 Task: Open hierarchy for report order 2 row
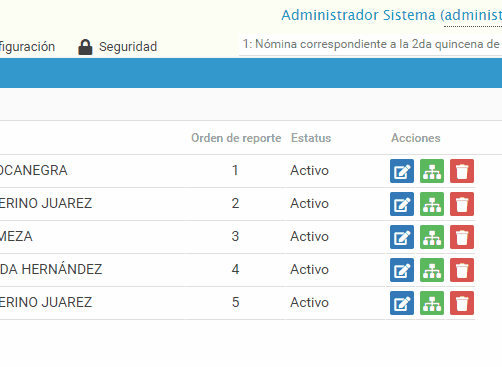click(x=432, y=204)
